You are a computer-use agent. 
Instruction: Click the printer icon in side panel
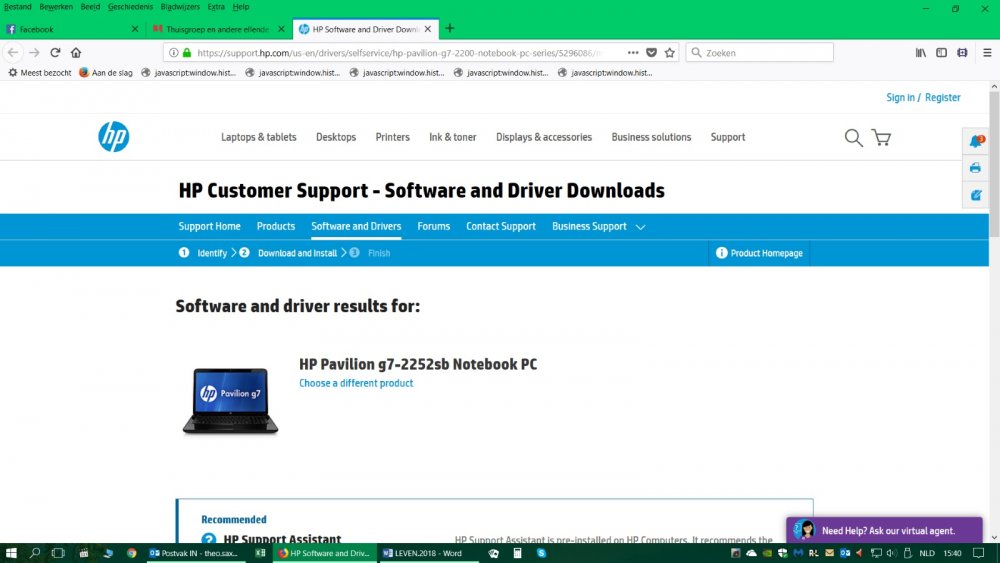pos(975,168)
